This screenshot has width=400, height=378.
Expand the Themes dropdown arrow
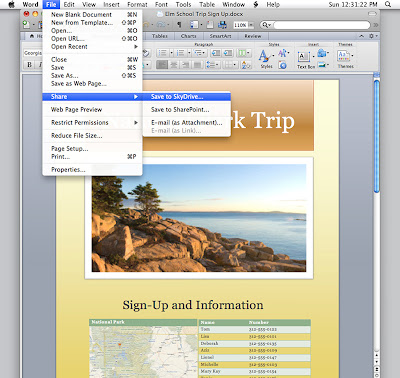click(x=352, y=56)
